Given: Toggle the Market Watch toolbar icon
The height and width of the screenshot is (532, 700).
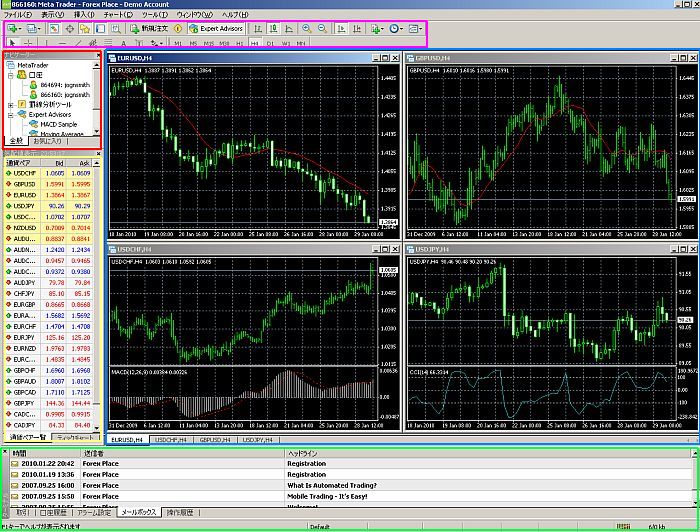Looking at the screenshot, I should [x=54, y=29].
